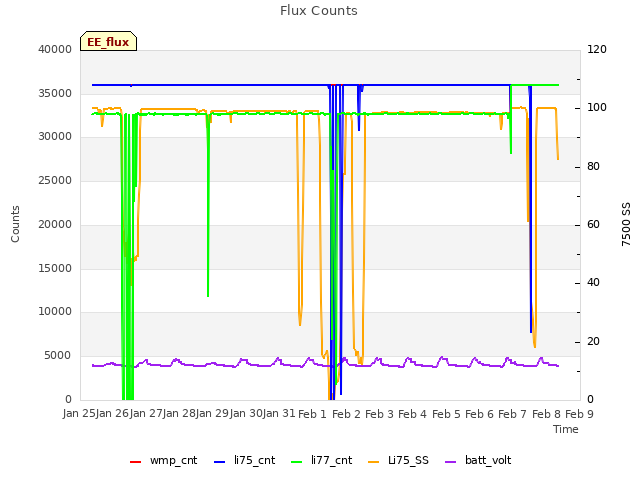Click the Counts y-axis title

tap(15, 224)
